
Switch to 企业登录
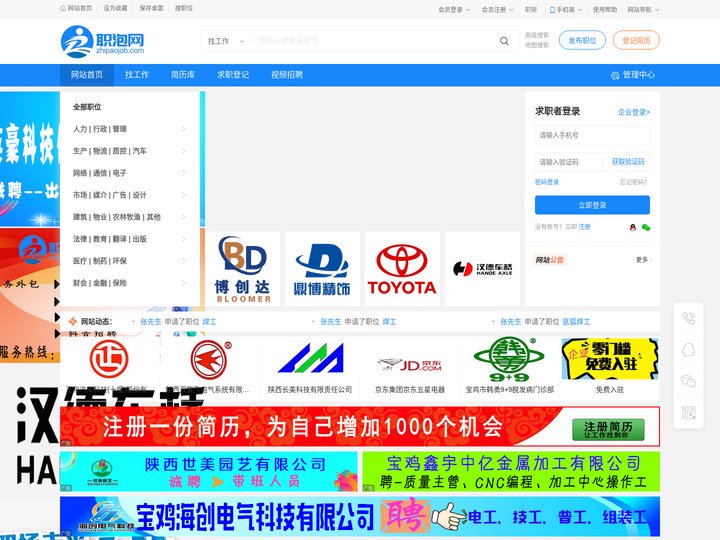click(x=634, y=112)
